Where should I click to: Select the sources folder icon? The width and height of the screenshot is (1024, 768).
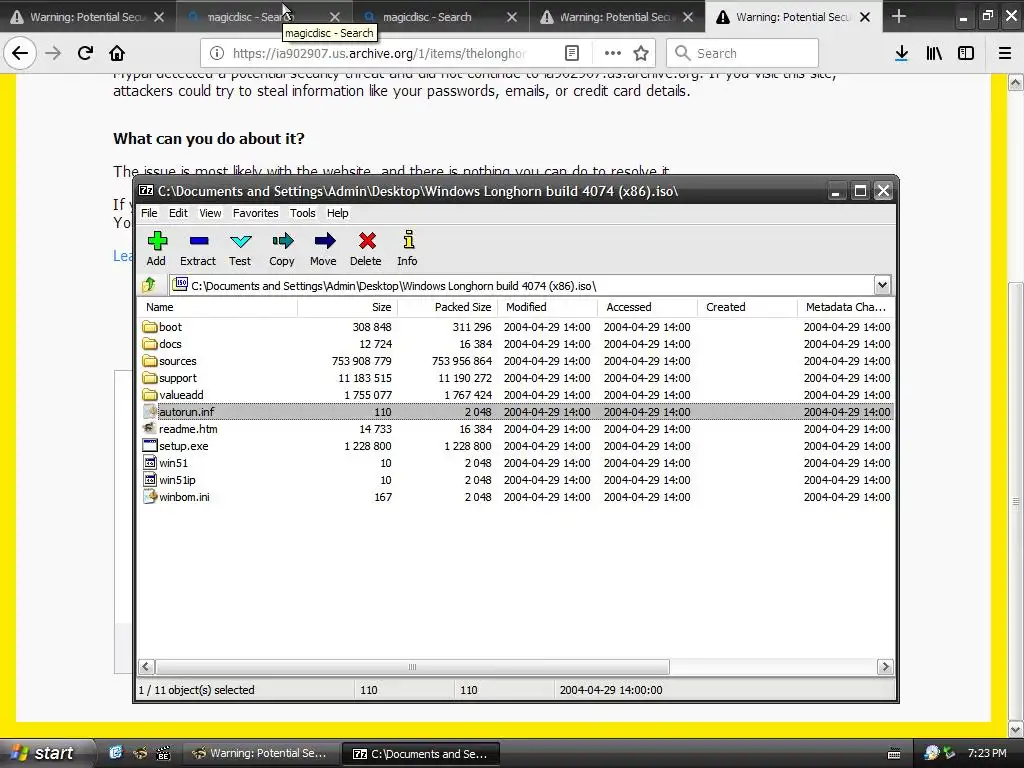150,360
